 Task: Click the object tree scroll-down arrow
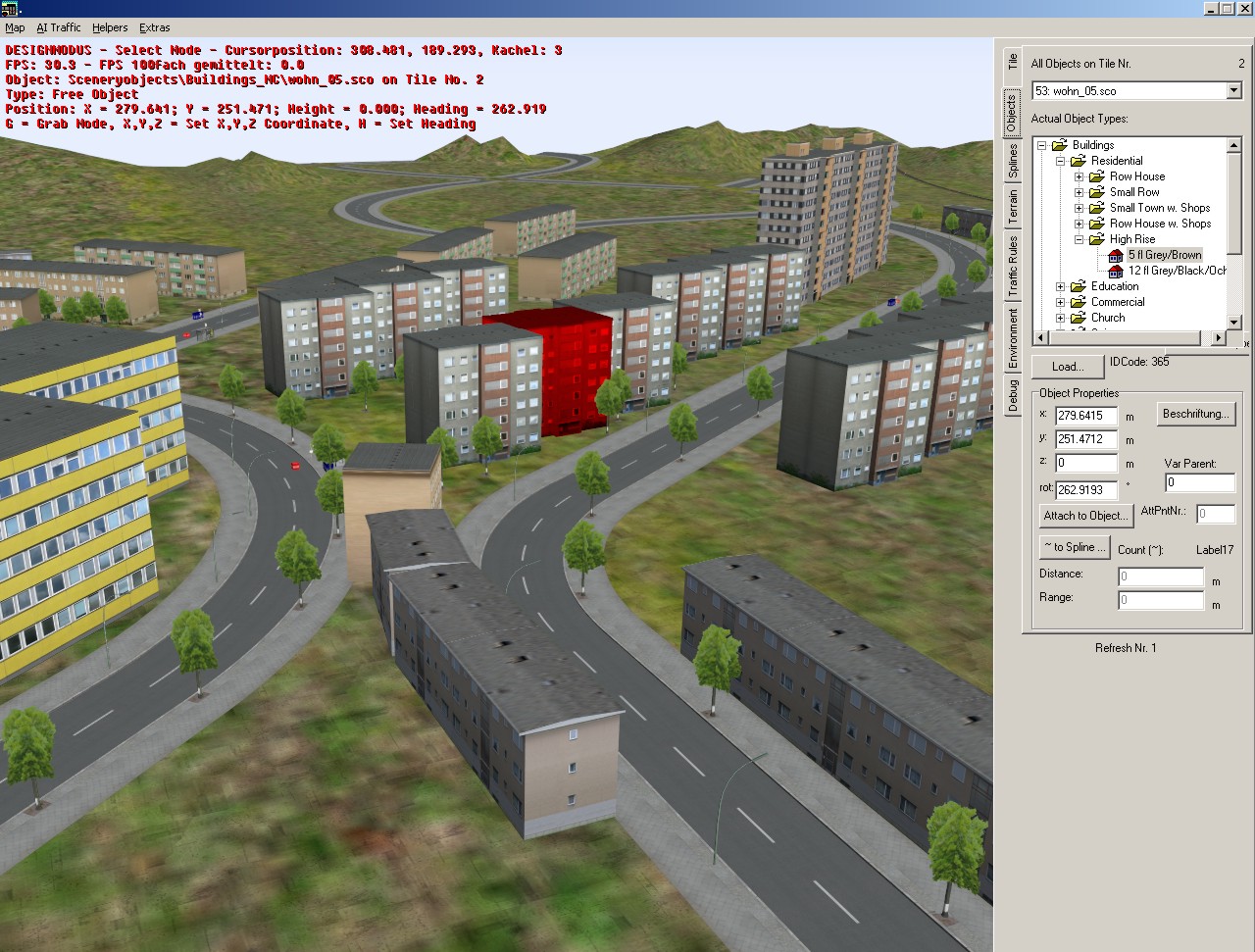1234,322
